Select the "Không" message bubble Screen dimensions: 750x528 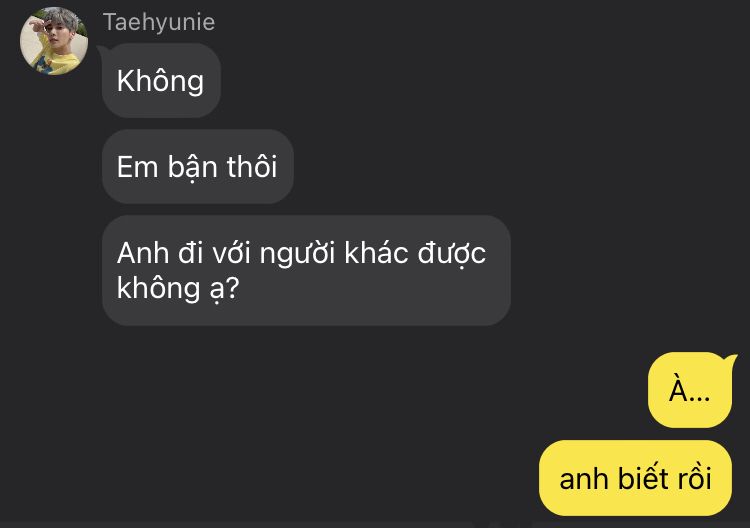(x=161, y=80)
